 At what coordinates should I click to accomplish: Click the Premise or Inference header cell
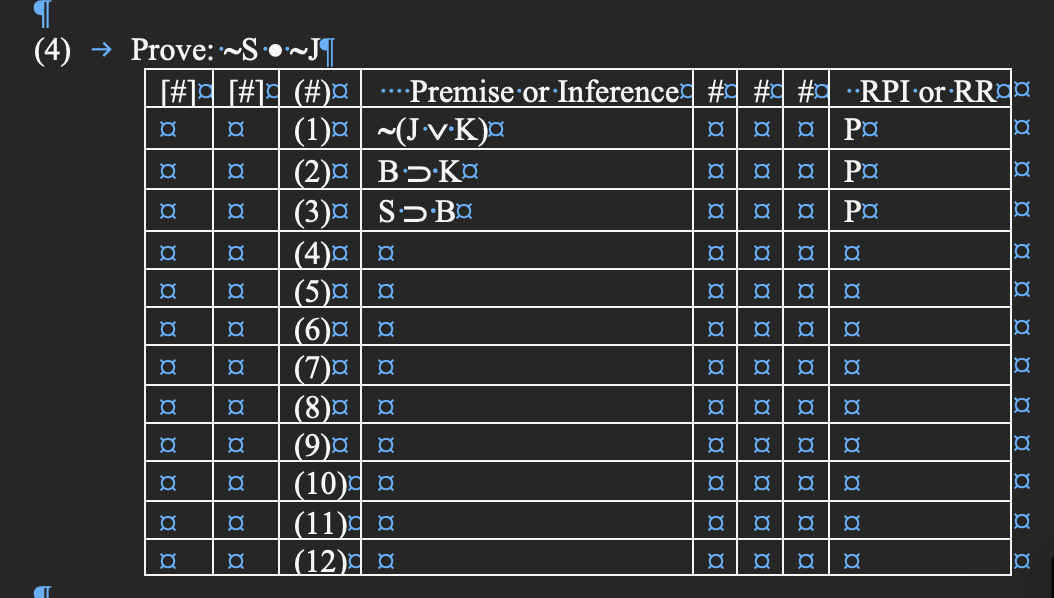[527, 89]
